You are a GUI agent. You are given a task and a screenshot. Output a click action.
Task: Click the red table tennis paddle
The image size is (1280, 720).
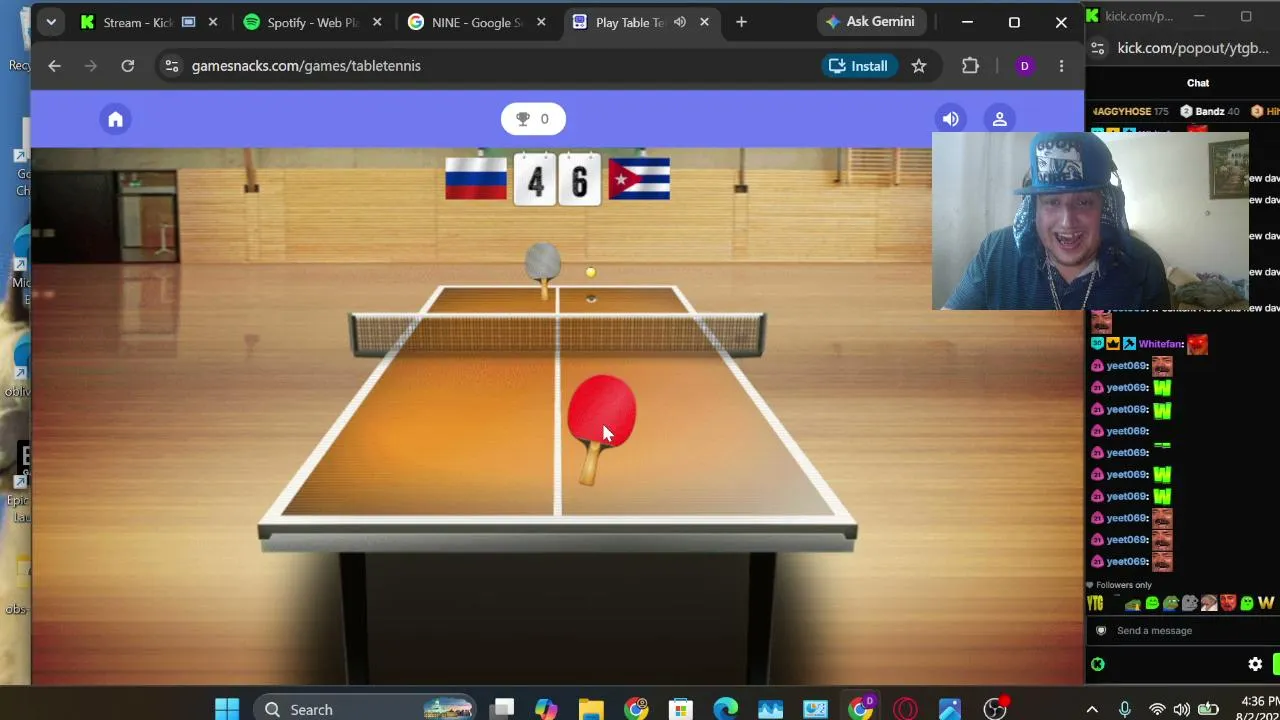(x=601, y=428)
